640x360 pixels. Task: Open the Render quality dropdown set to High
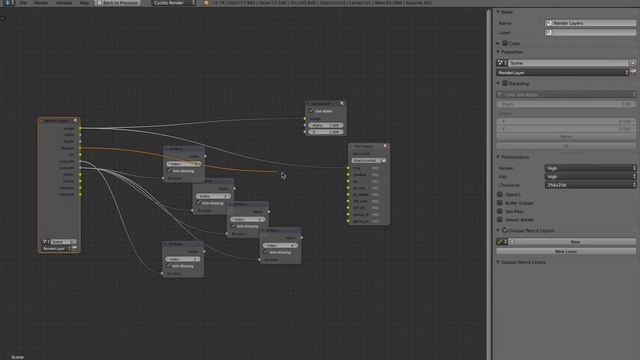point(590,168)
